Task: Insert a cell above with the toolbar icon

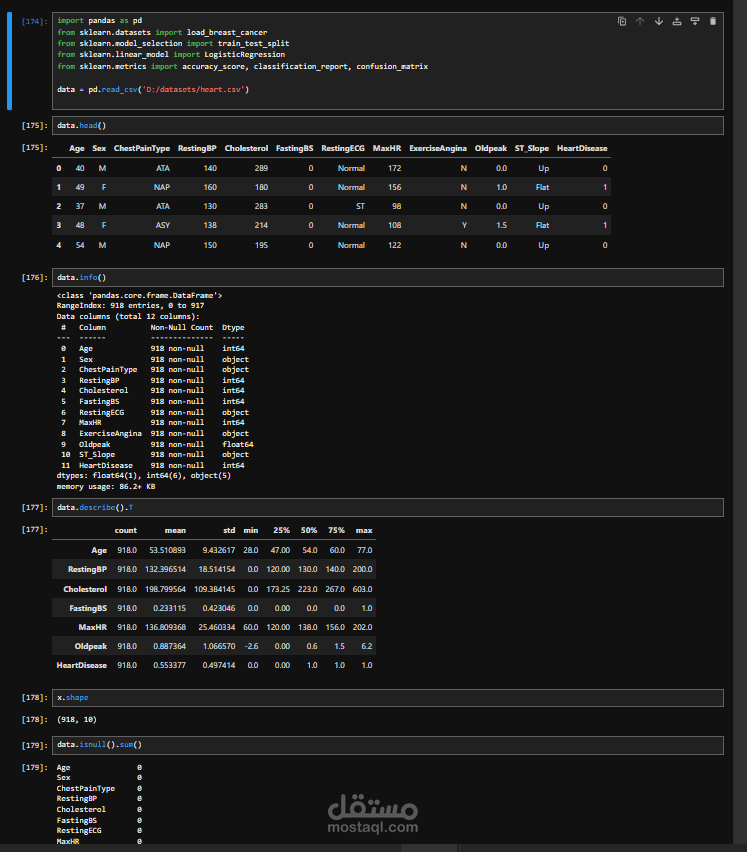Action: [x=677, y=21]
